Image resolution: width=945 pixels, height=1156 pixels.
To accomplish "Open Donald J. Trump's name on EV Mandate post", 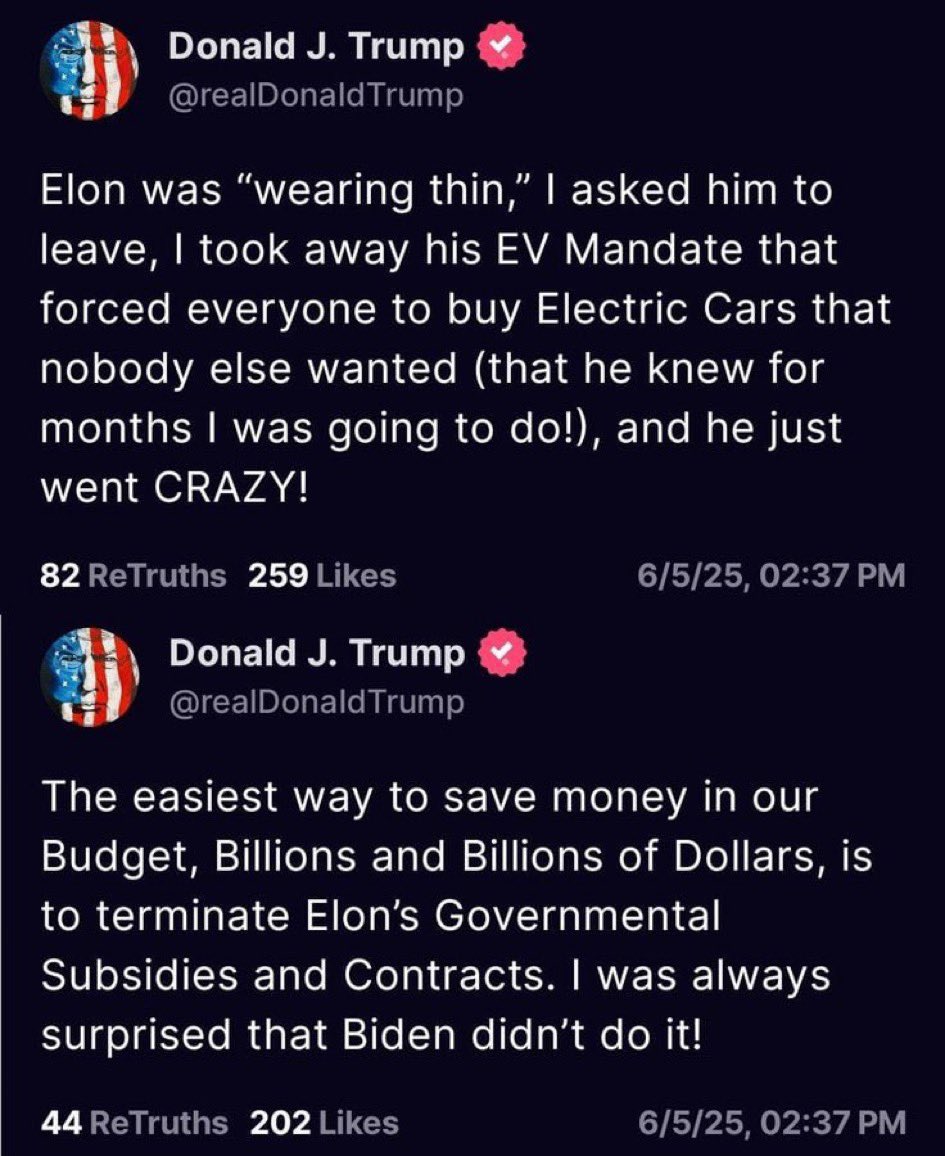I will [316, 46].
